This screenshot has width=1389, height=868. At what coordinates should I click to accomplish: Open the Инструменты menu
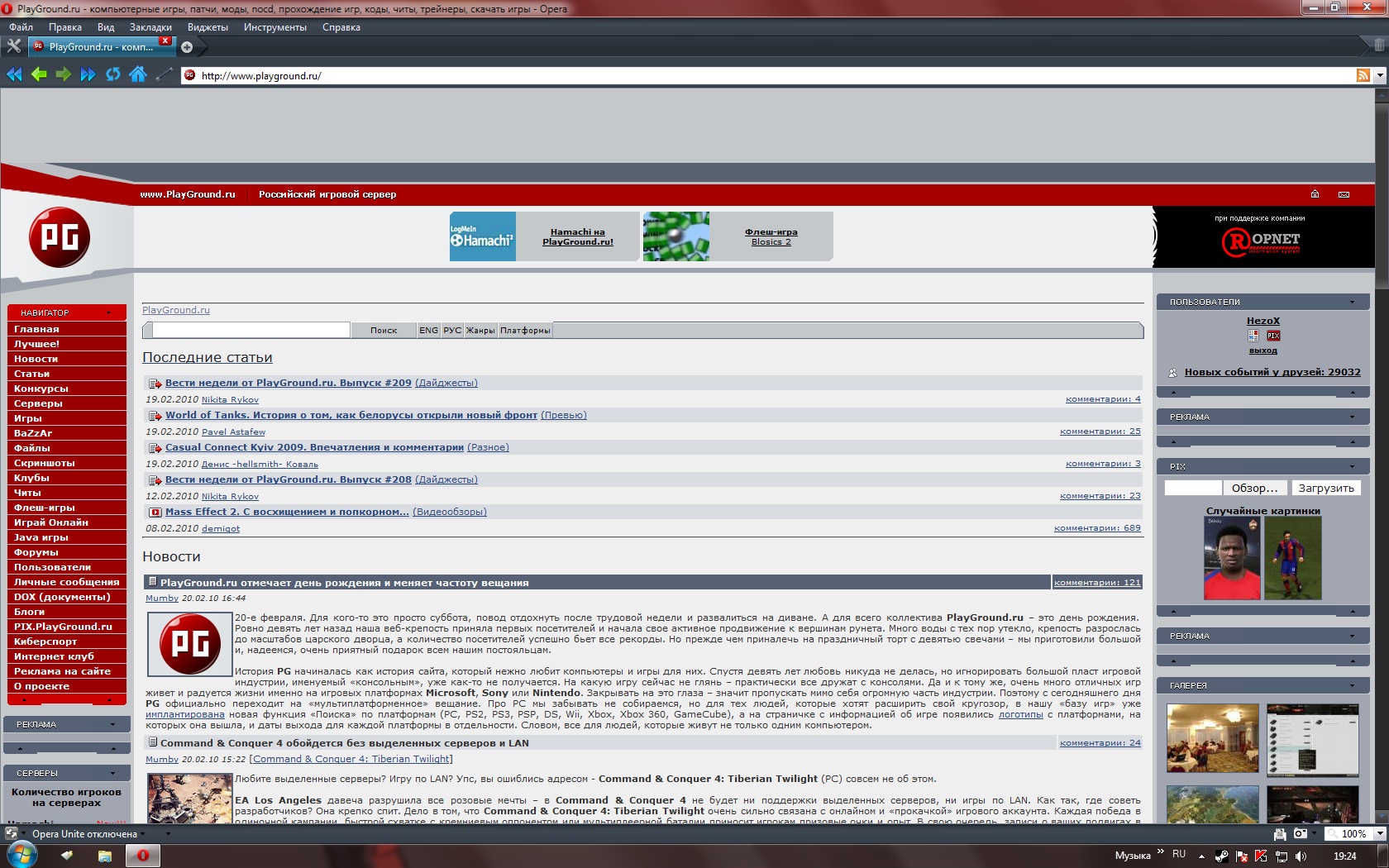click(x=275, y=27)
